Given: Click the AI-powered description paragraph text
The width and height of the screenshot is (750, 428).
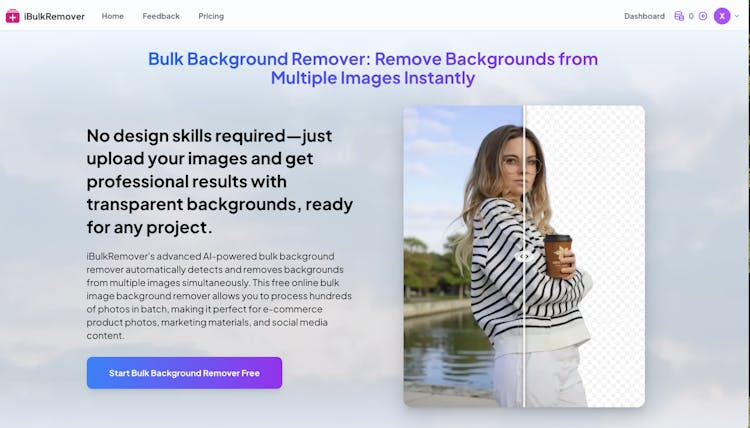Looking at the screenshot, I should 216,296.
